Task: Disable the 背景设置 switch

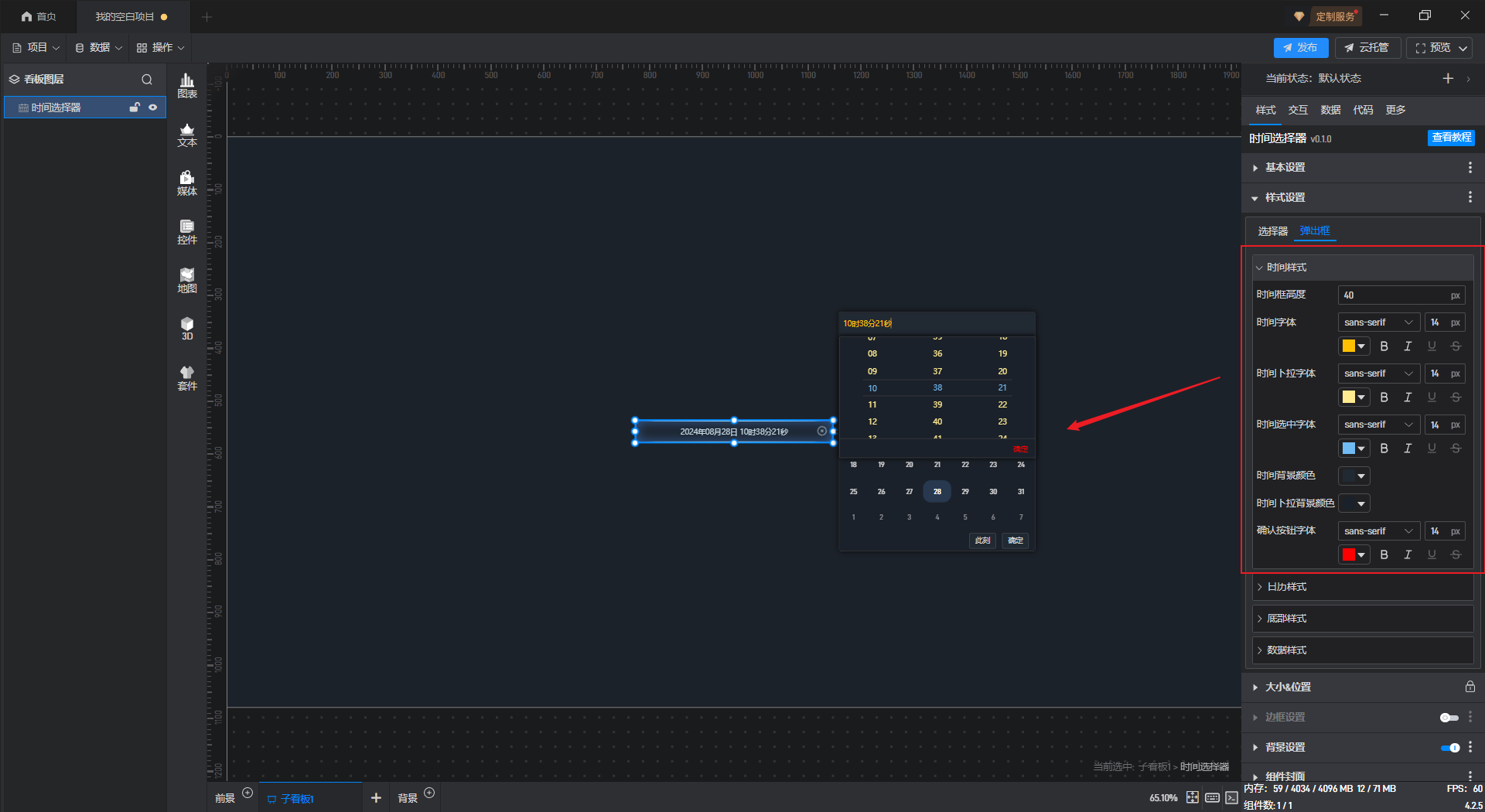Action: (1449, 748)
